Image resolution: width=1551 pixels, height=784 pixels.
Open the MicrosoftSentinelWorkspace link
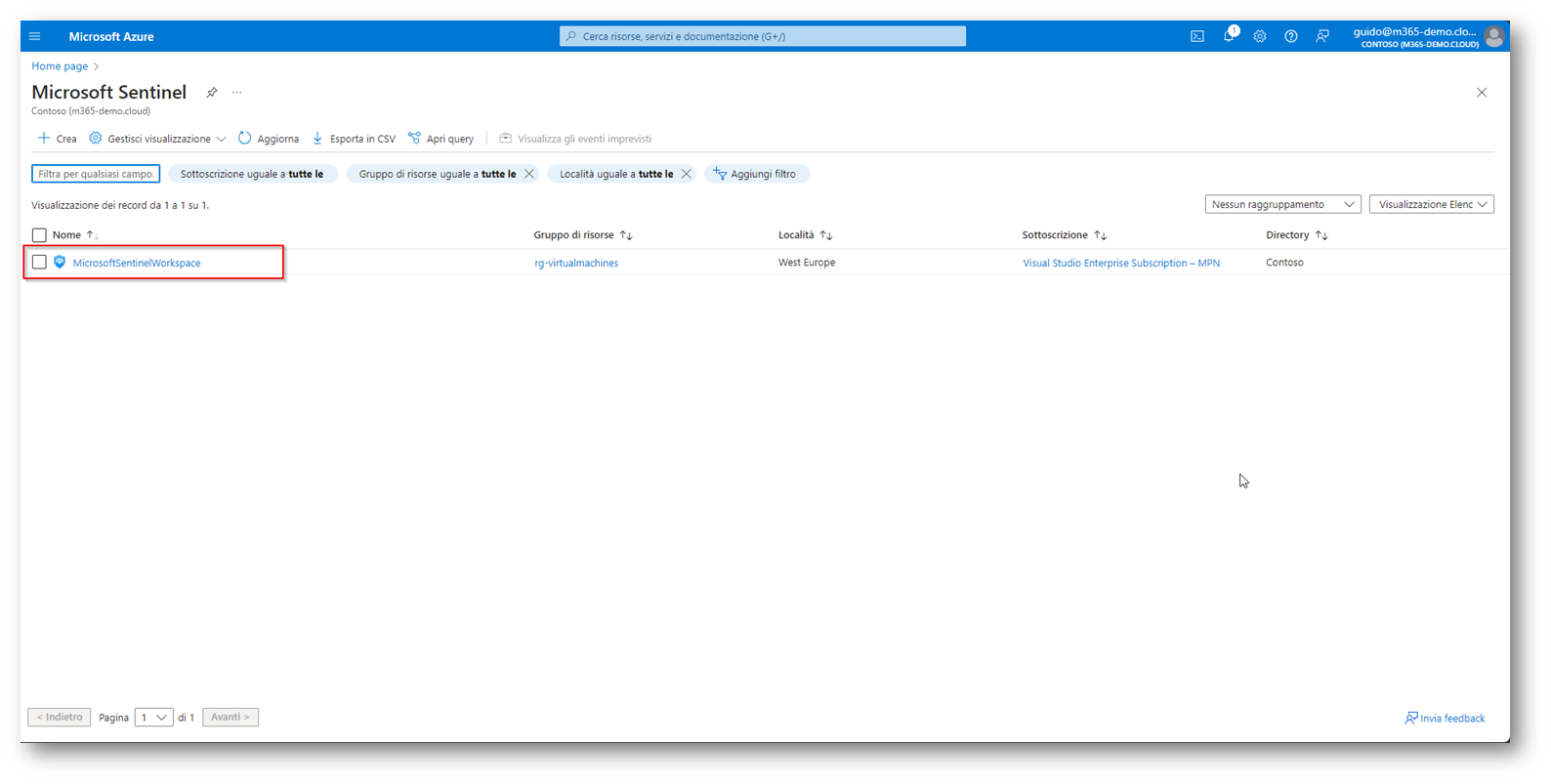point(137,263)
